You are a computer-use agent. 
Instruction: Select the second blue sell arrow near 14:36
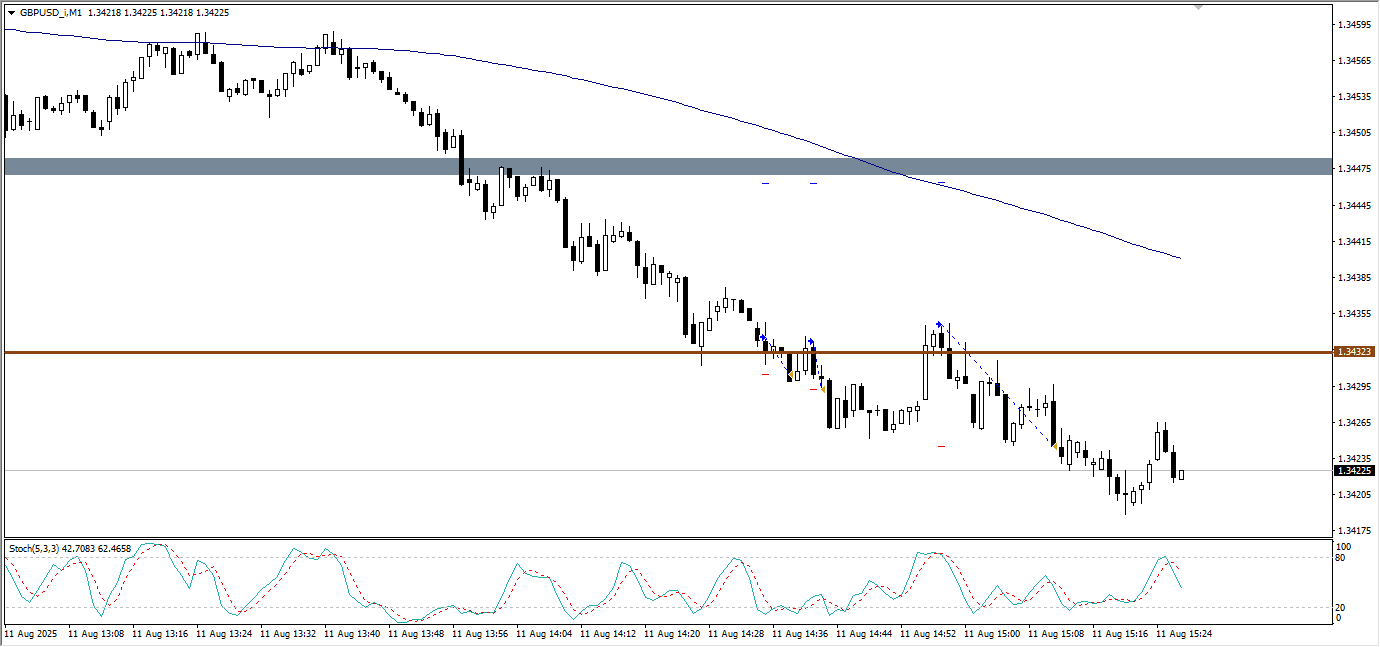[810, 341]
